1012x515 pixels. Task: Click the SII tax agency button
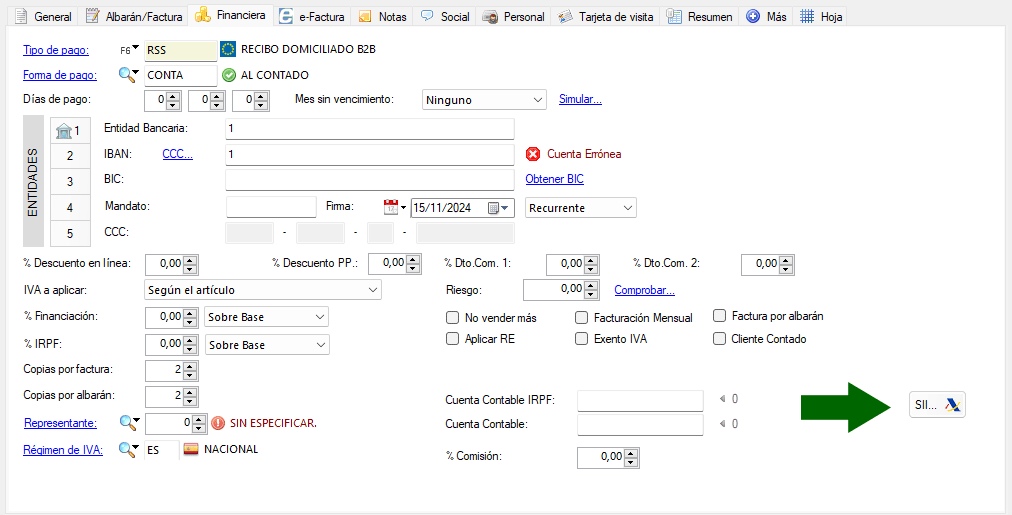click(937, 405)
